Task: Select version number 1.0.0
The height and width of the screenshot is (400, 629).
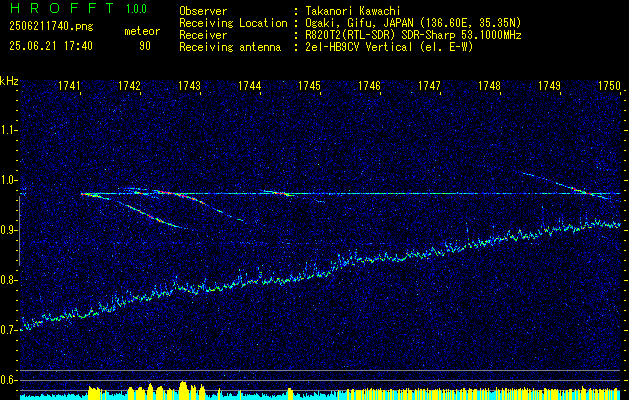Action: [136, 9]
